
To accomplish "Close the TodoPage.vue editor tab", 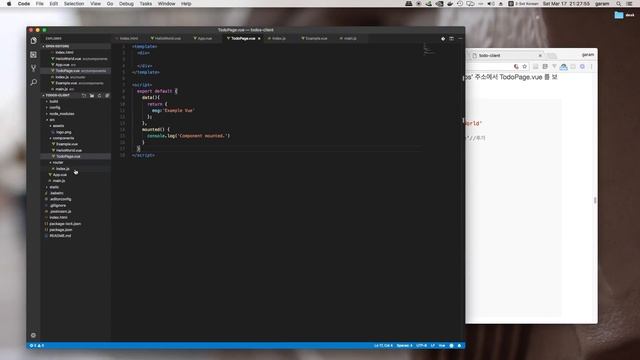I will click(x=259, y=39).
